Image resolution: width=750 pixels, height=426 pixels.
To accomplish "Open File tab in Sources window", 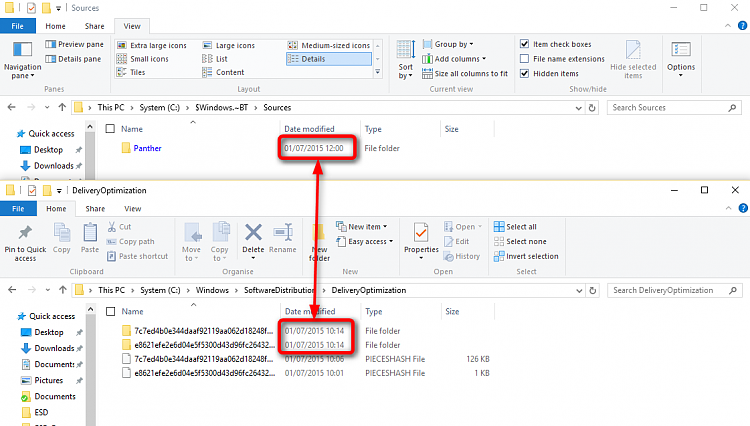I will (18, 26).
